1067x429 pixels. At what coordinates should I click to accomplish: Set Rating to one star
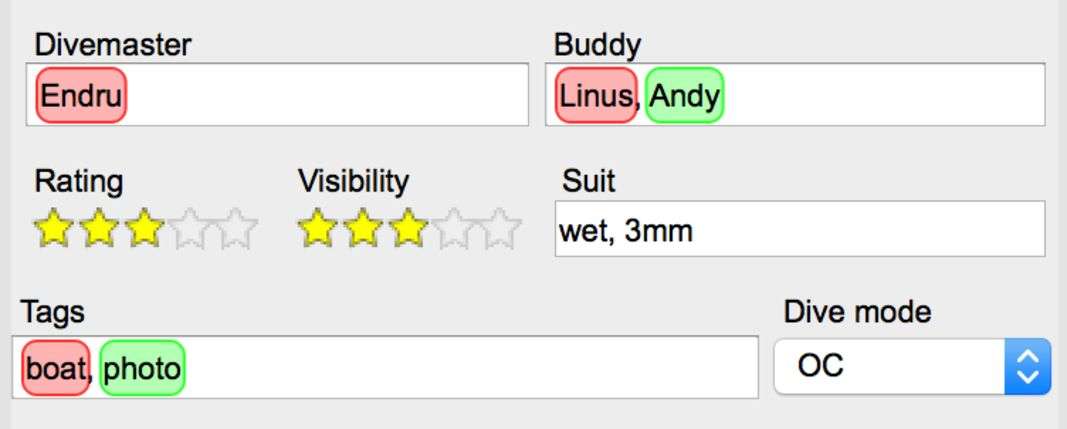point(53,229)
